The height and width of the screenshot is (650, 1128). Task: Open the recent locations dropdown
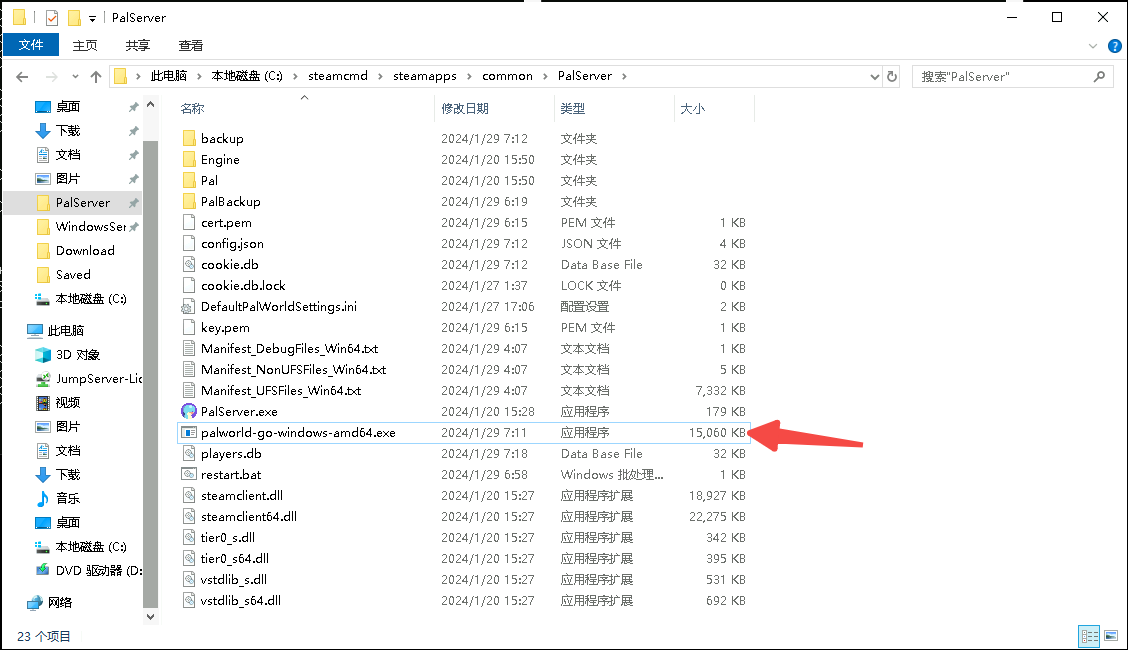click(75, 76)
